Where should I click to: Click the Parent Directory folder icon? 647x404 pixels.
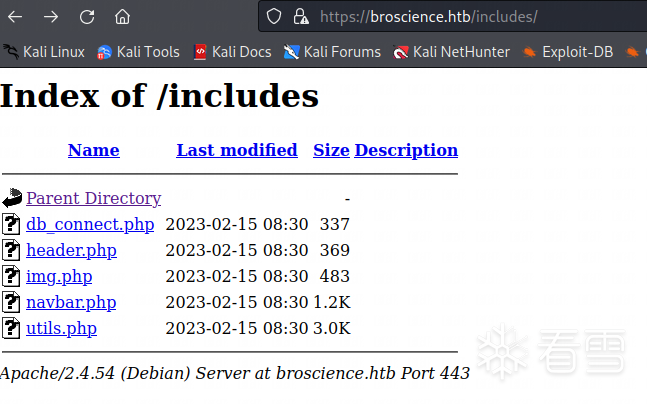click(12, 198)
